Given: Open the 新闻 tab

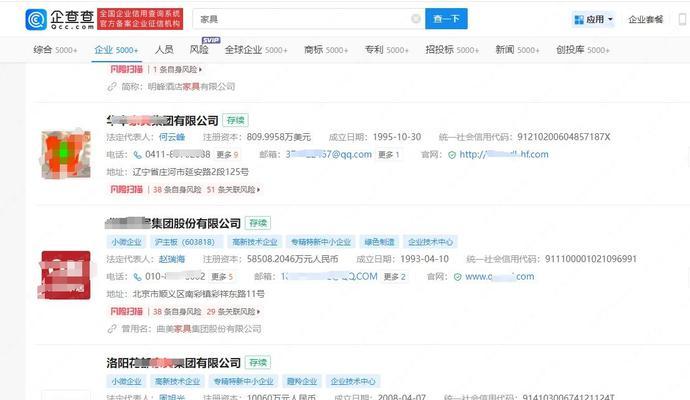Looking at the screenshot, I should tap(517, 50).
